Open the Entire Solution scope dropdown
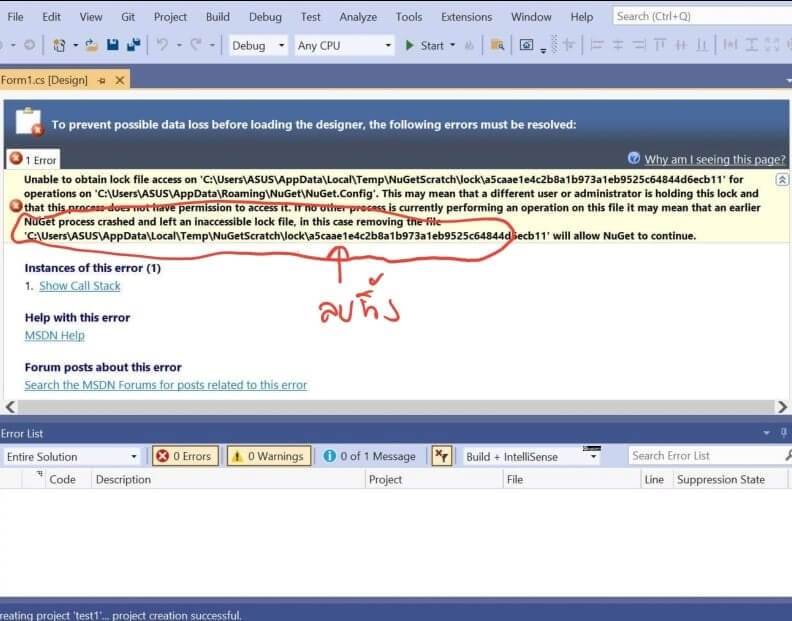The height and width of the screenshot is (621, 792). pos(133,457)
